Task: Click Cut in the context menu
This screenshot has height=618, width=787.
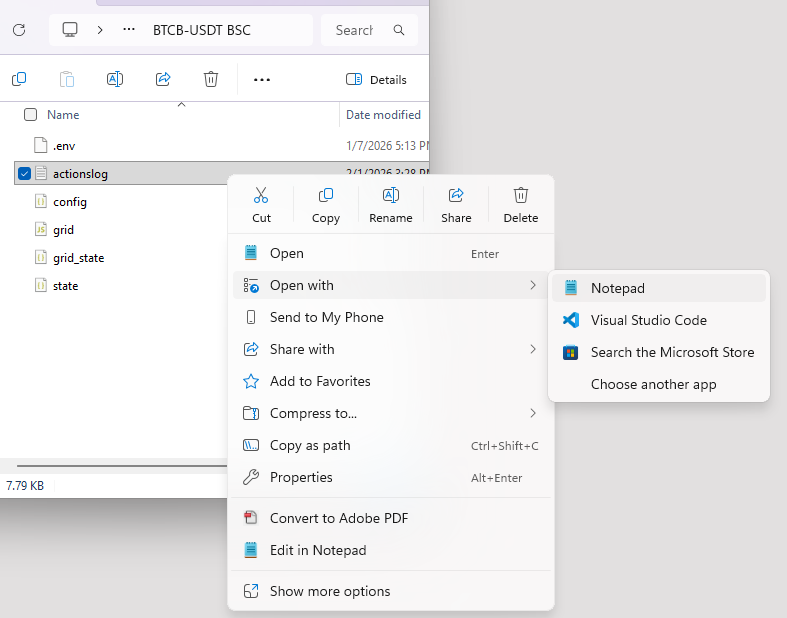Action: pos(261,204)
